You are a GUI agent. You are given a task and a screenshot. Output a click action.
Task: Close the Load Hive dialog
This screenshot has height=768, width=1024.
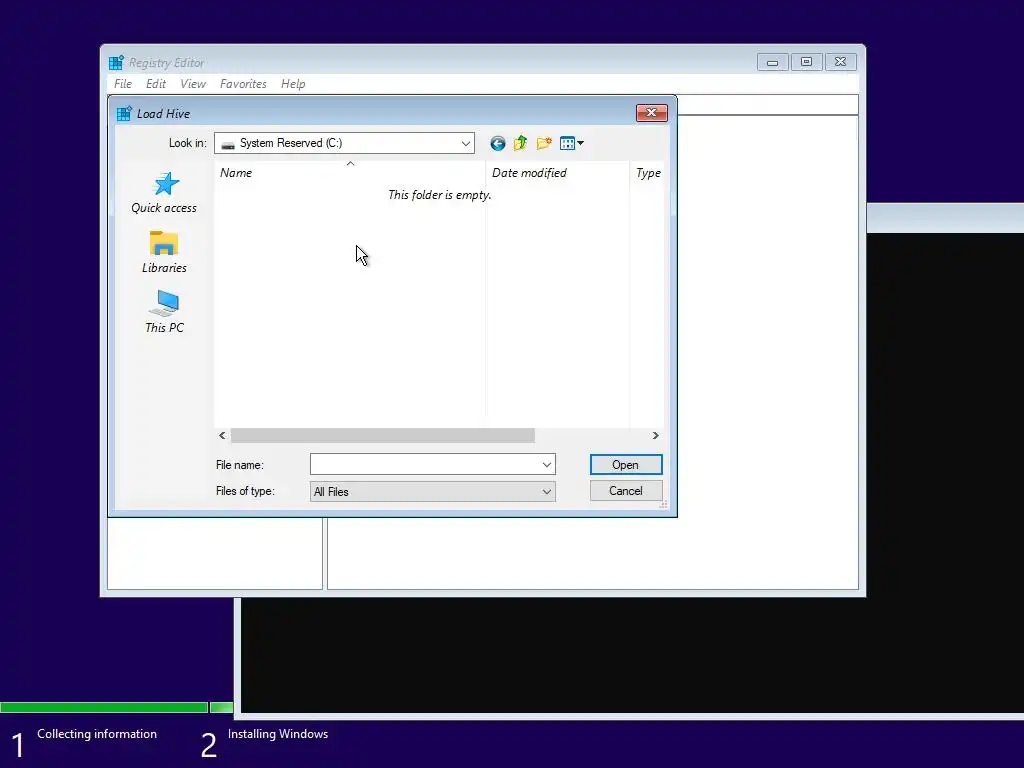coord(652,113)
